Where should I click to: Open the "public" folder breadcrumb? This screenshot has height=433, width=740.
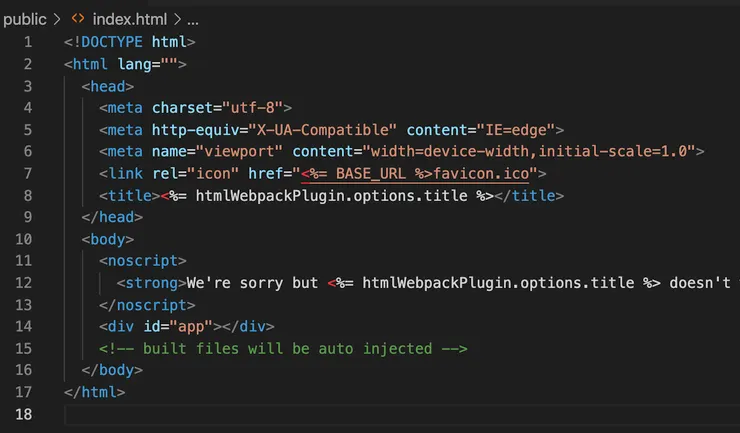(x=25, y=18)
